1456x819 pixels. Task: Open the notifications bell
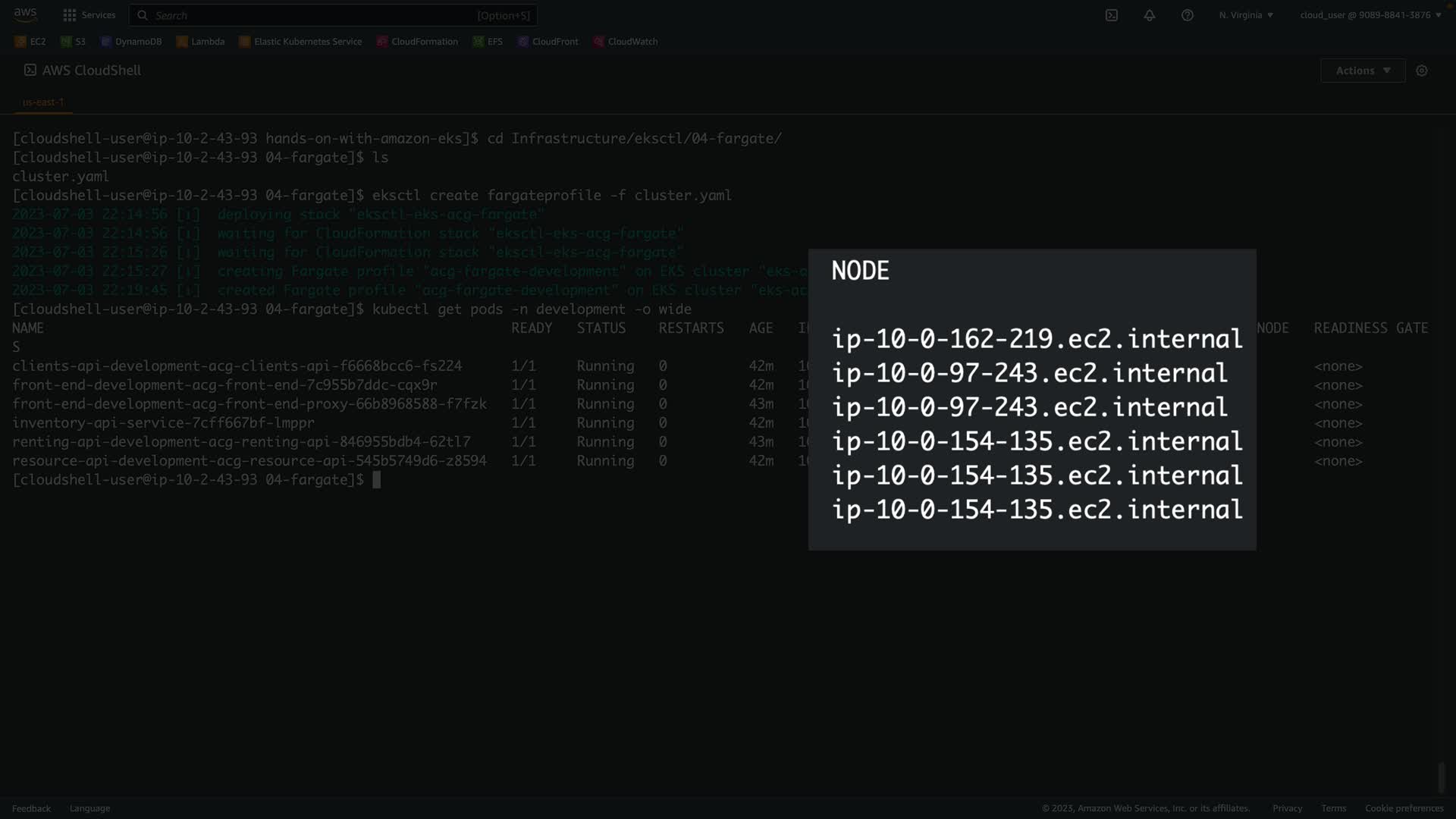pyautogui.click(x=1149, y=15)
